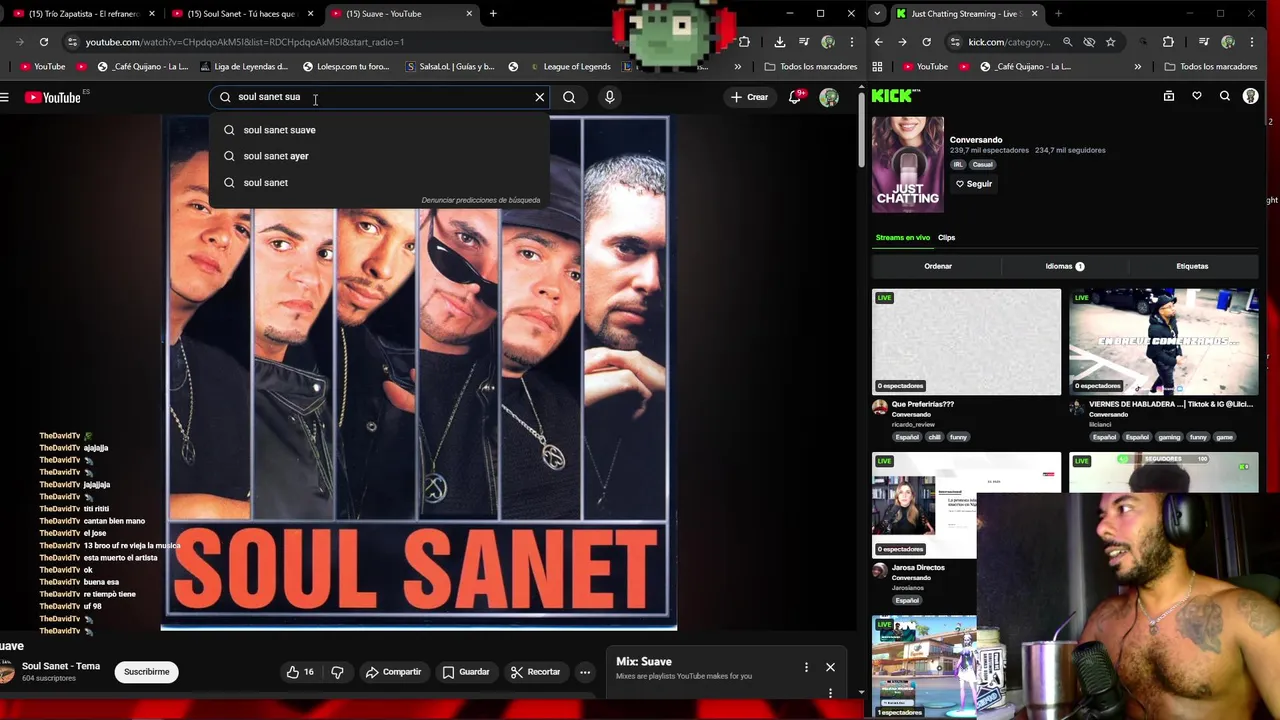Open the Crear button on YouTube

(749, 97)
